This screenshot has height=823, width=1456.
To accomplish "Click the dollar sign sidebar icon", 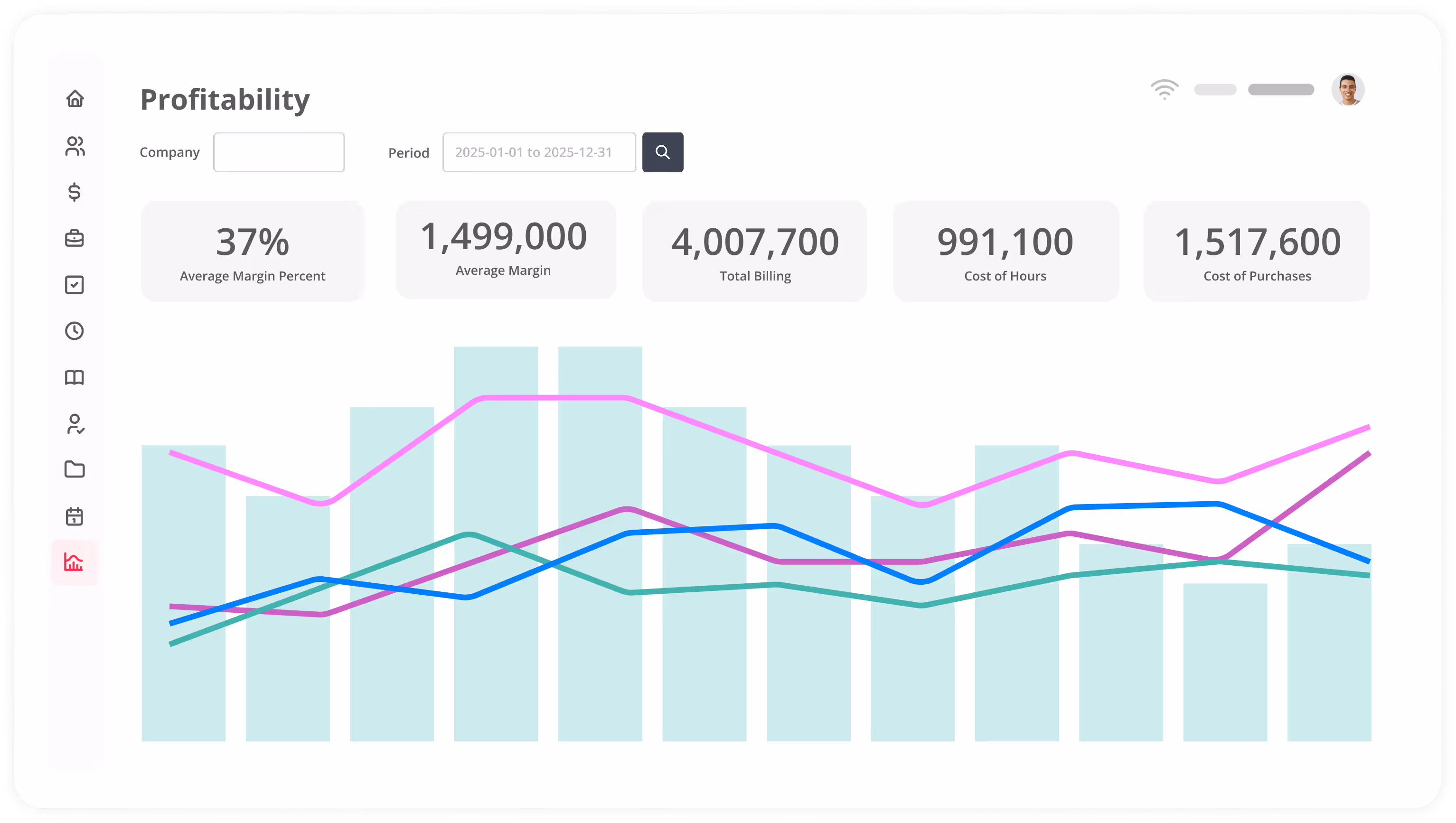I will (x=75, y=192).
